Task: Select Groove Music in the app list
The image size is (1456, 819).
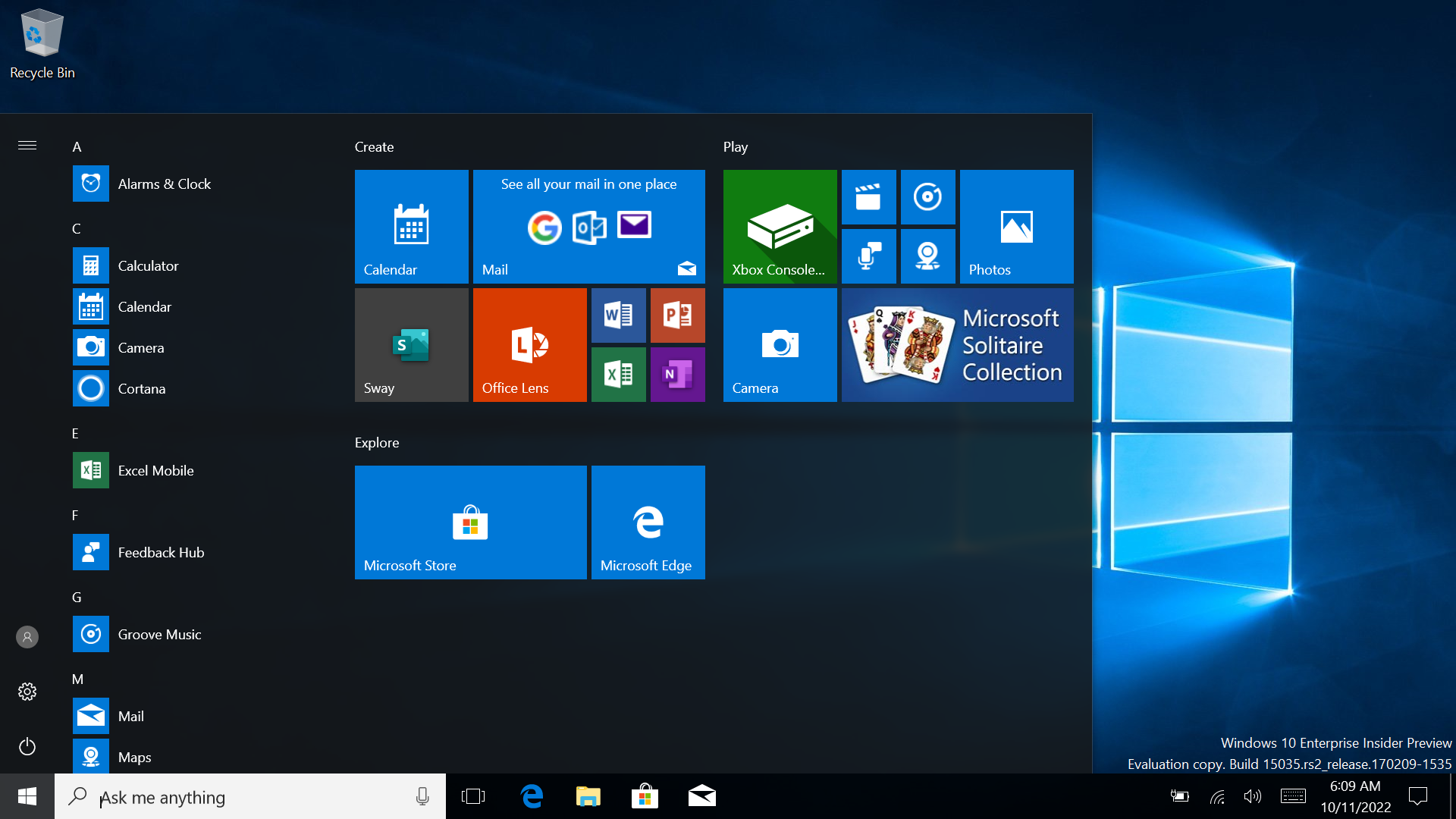Action: tap(159, 634)
